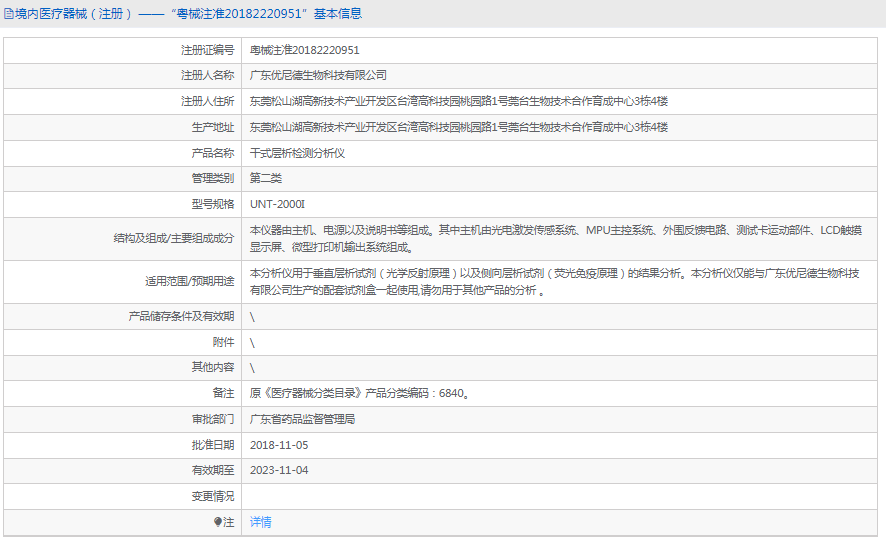
Task: Click the 变更情况 label
Action: [x=212, y=496]
